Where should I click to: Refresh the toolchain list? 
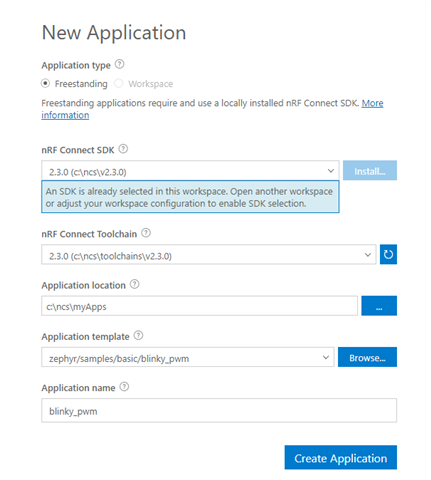388,254
